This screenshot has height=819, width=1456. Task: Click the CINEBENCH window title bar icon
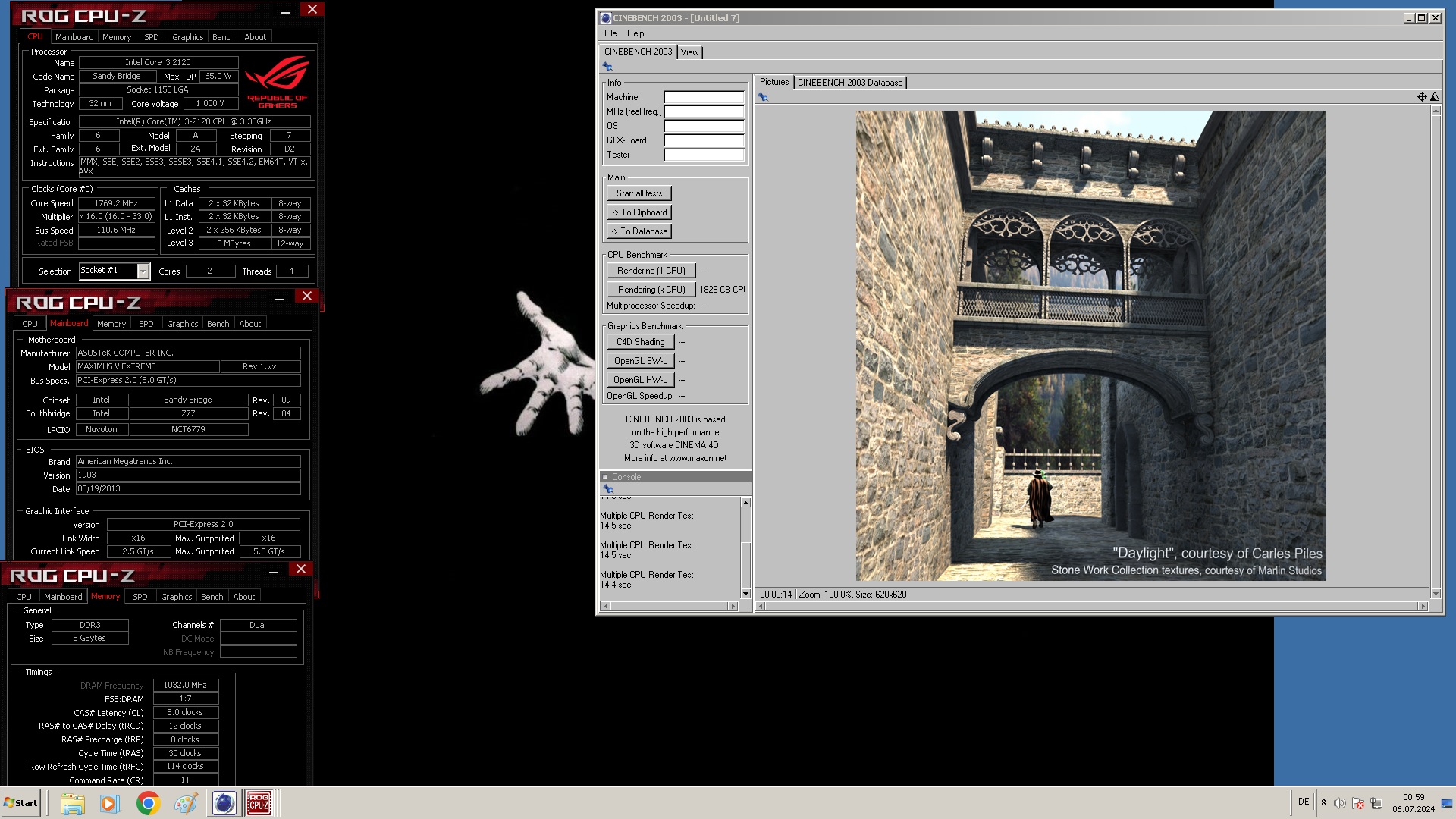click(605, 18)
